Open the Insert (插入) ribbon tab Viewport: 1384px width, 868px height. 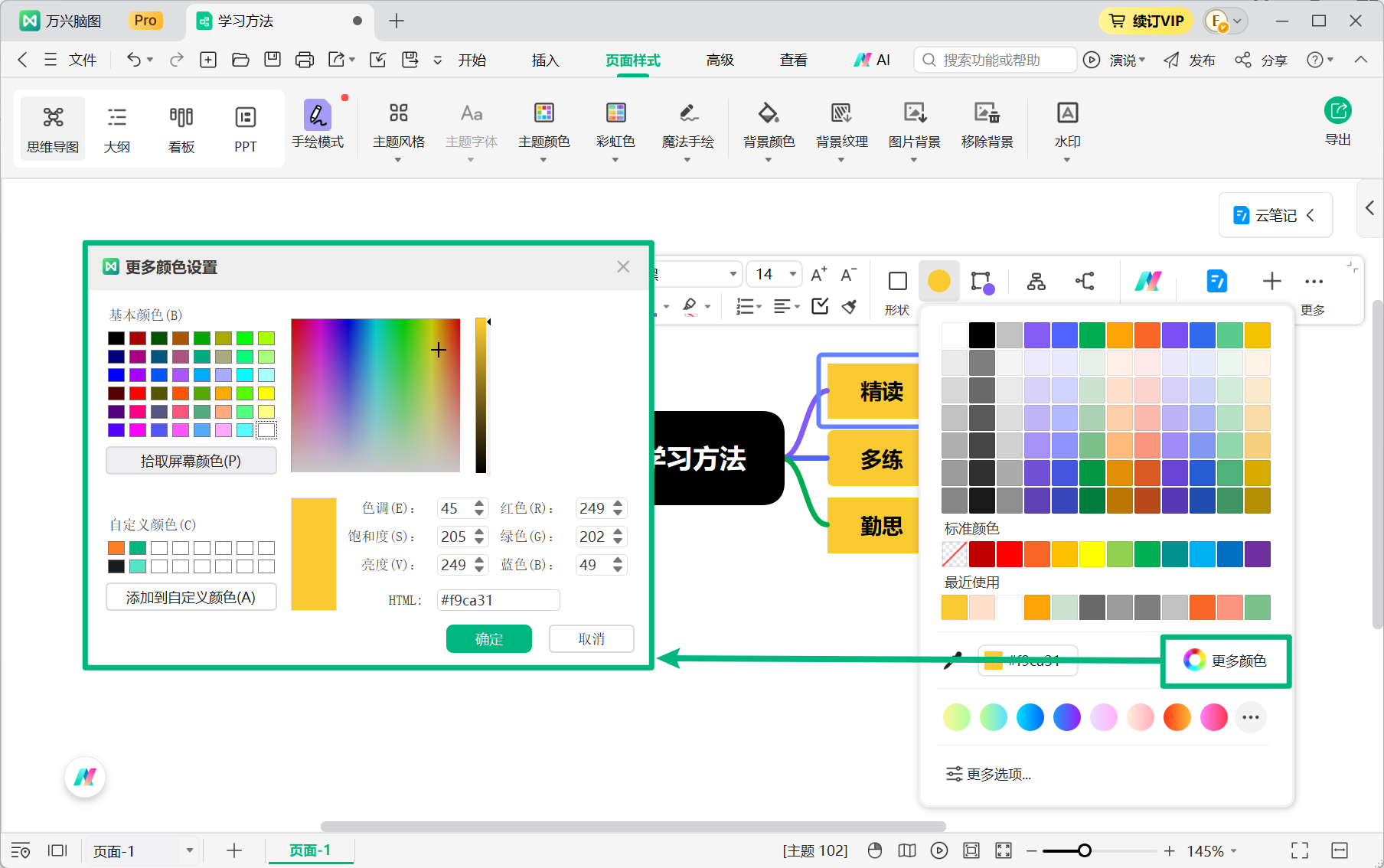point(545,60)
